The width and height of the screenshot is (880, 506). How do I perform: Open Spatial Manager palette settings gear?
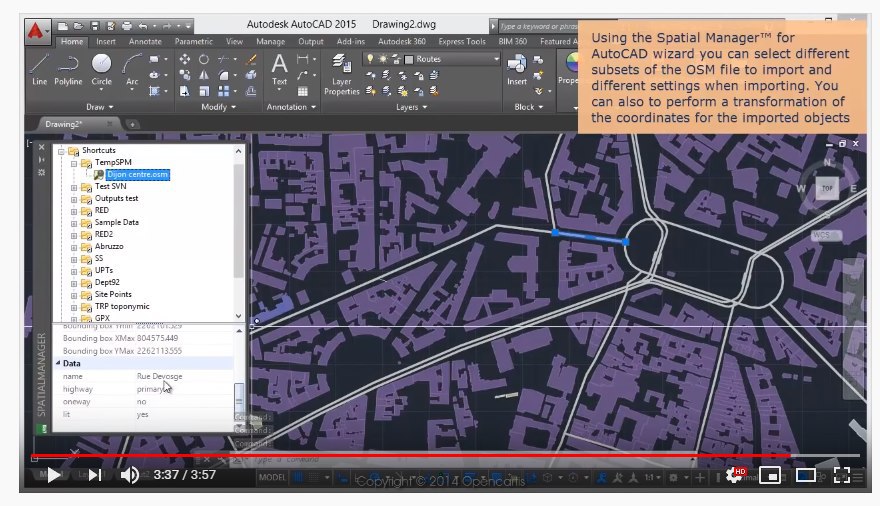[x=41, y=172]
